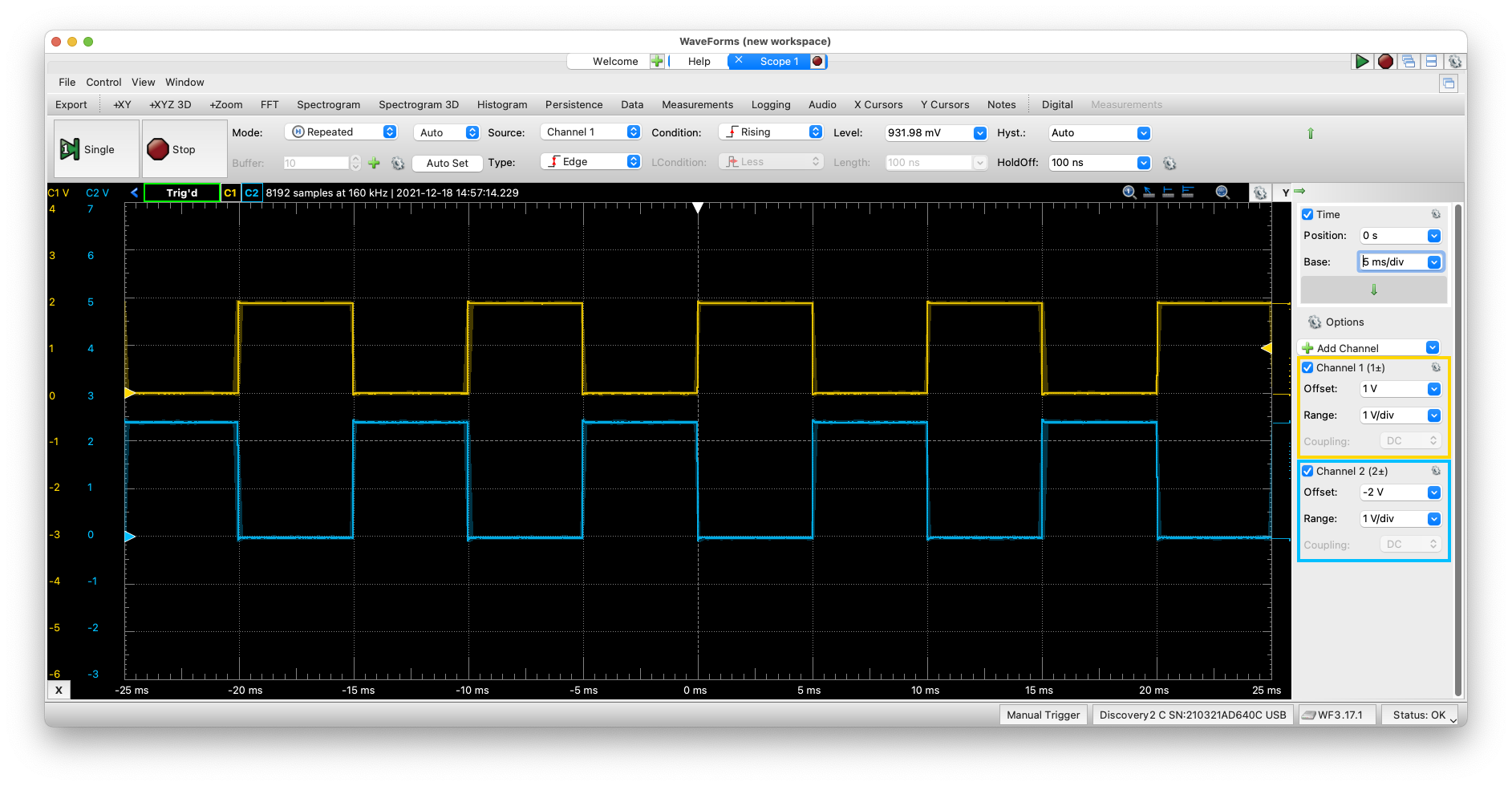The width and height of the screenshot is (1512, 786).
Task: Open the FFT view
Action: click(x=270, y=104)
